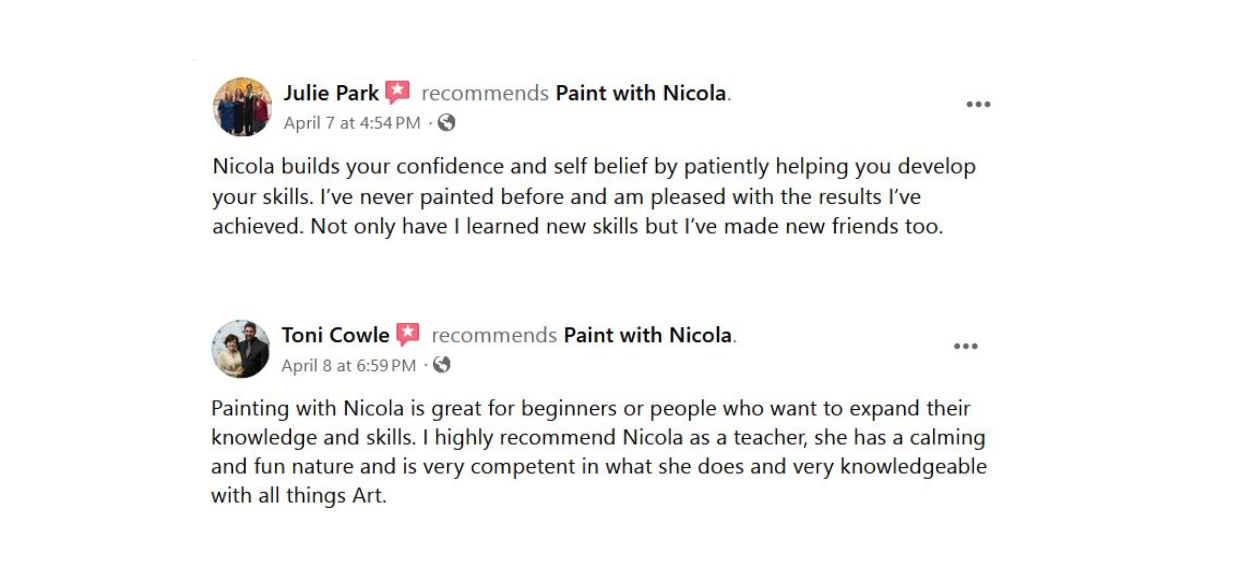Click the line starting "Painting with Nicola is great"
This screenshot has height=572, width=1250.
590,408
